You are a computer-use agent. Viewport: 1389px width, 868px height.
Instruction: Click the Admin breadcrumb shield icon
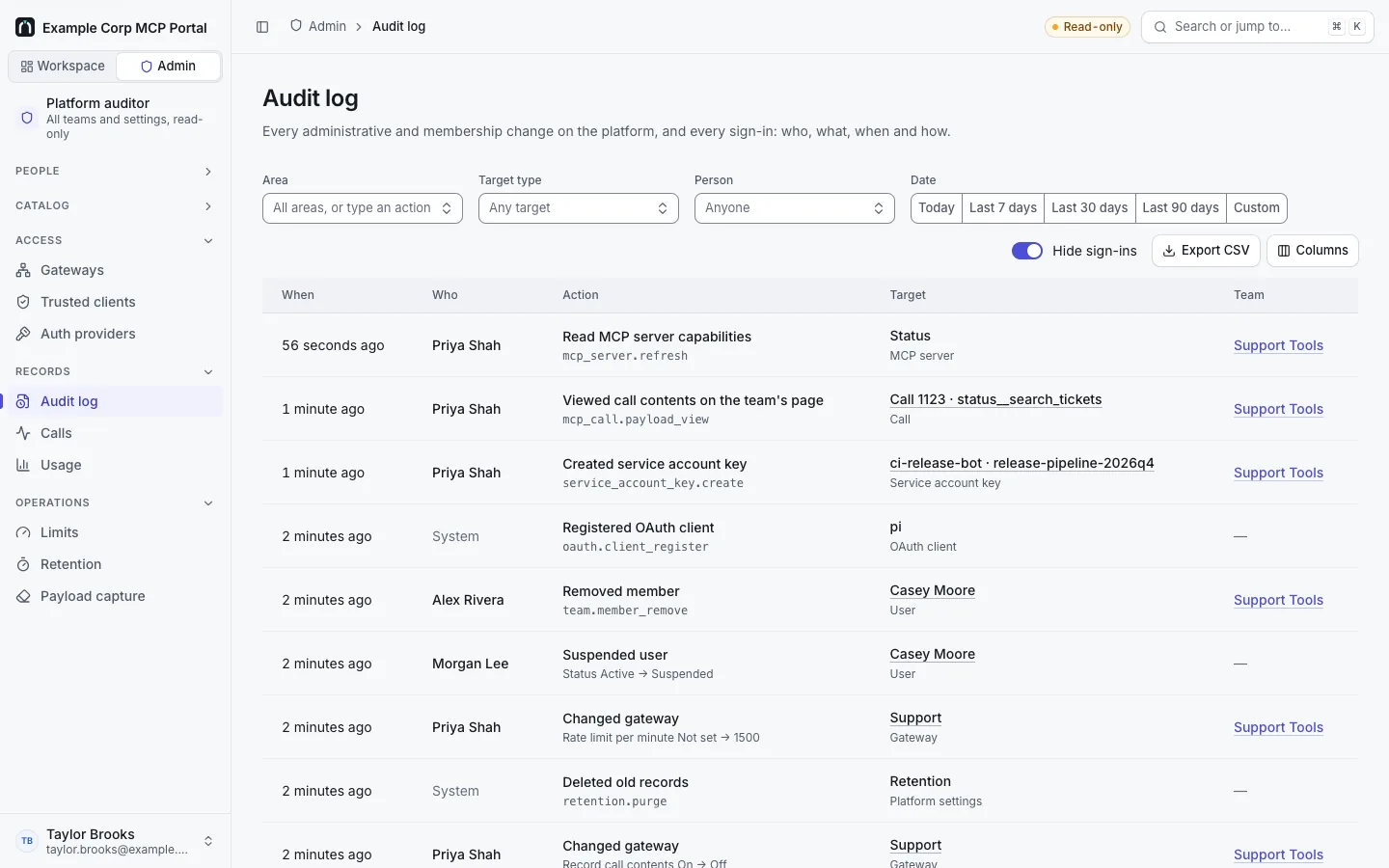pyautogui.click(x=296, y=26)
